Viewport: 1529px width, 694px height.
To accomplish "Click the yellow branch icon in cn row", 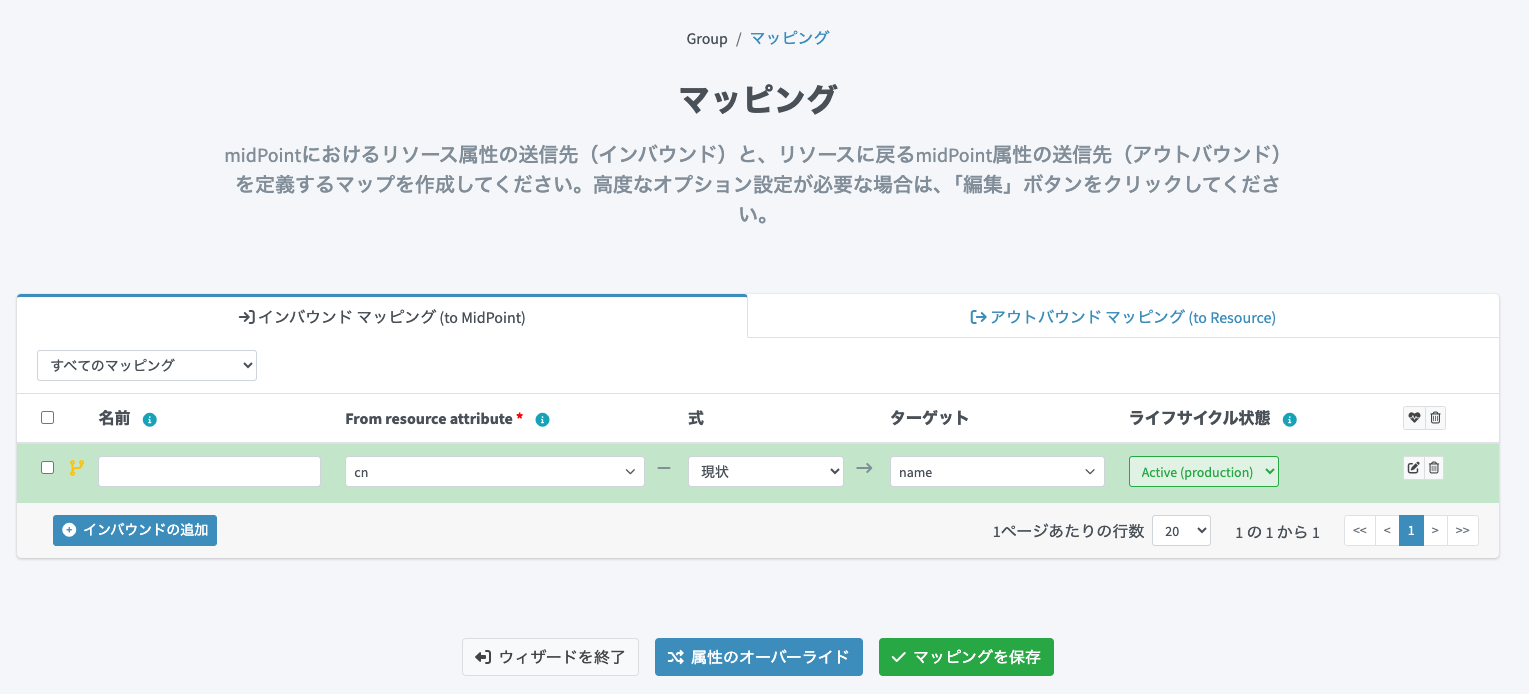I will click(x=76, y=467).
